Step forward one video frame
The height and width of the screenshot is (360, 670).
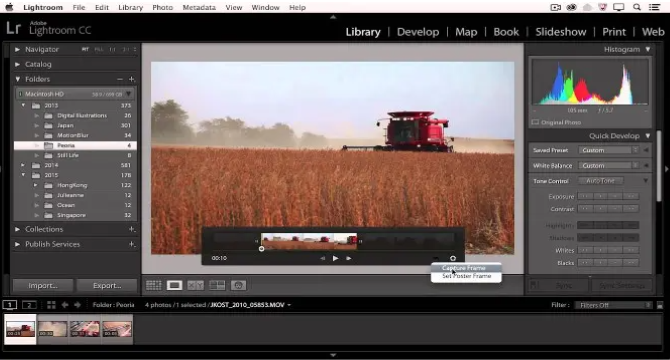(349, 258)
